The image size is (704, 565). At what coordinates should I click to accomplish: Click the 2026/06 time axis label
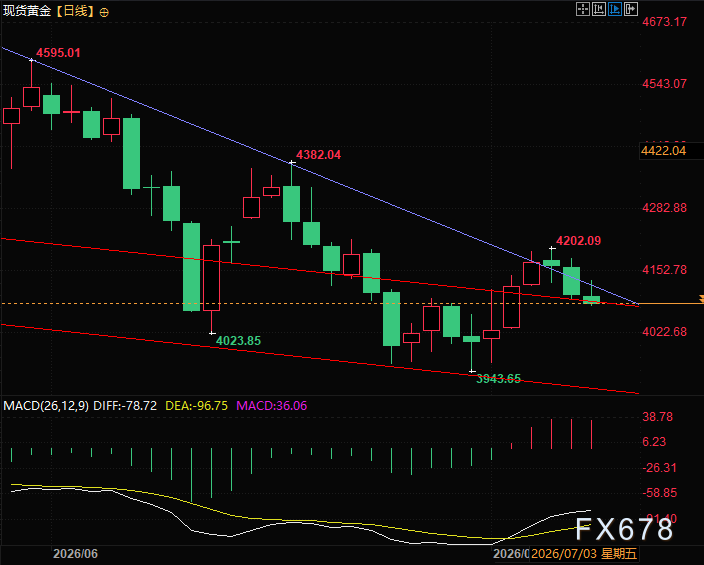pos(75,554)
